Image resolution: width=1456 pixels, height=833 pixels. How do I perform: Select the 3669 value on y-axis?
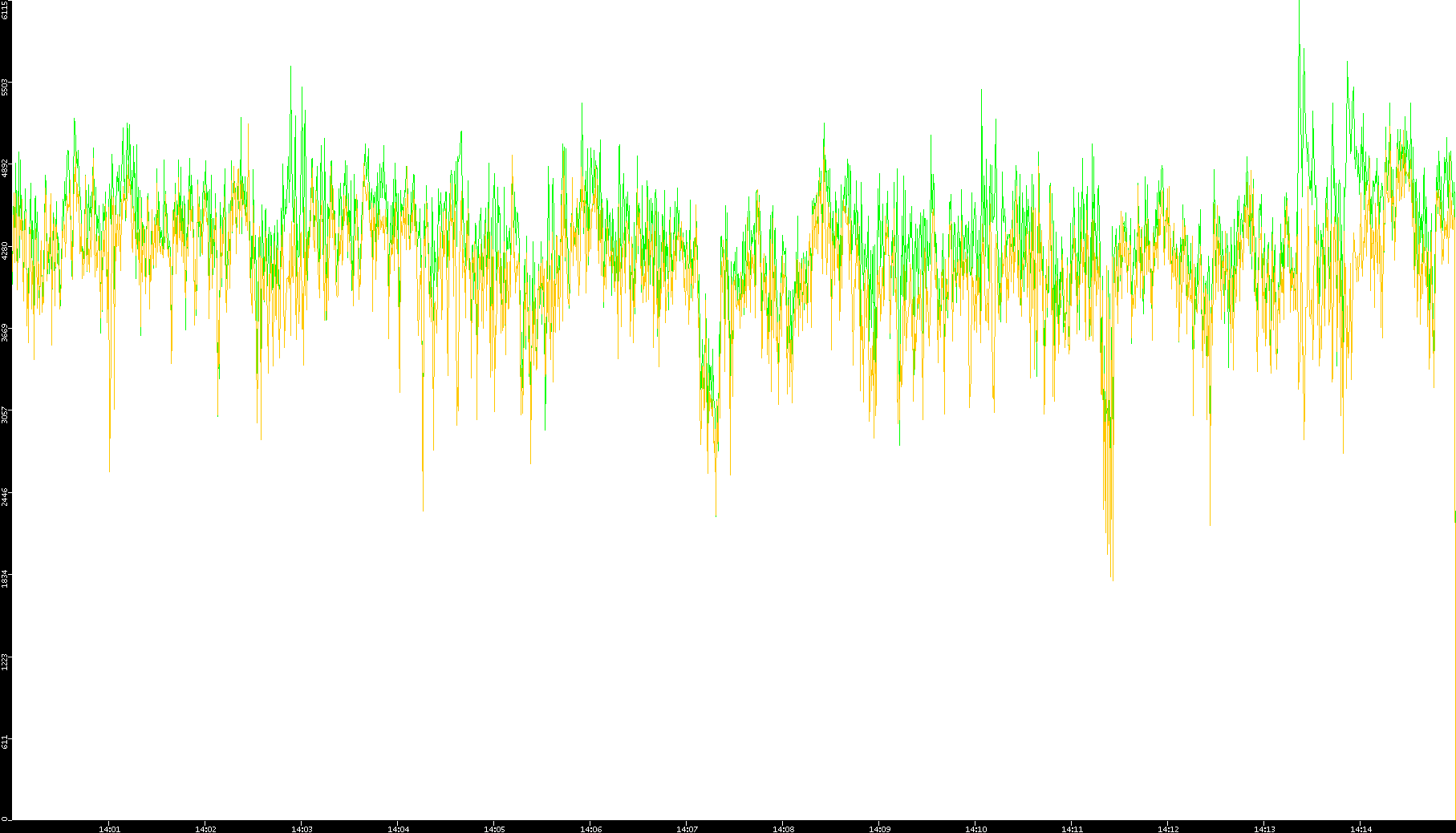(x=6, y=332)
